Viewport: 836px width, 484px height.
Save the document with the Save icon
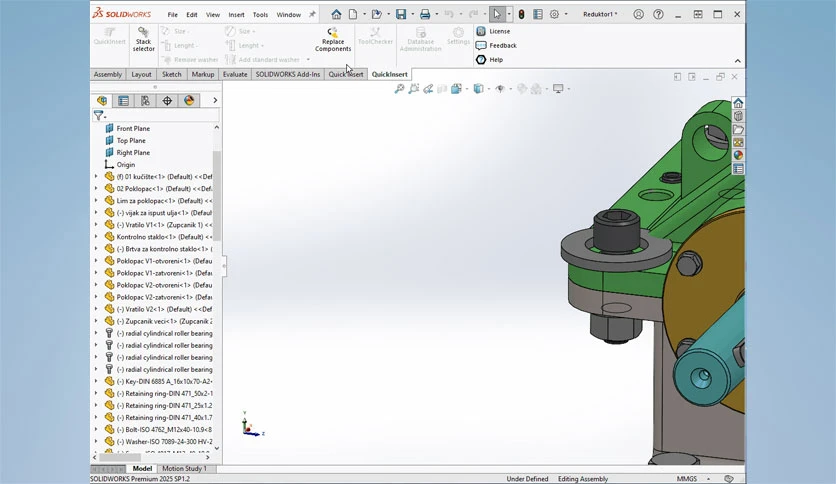pos(401,14)
